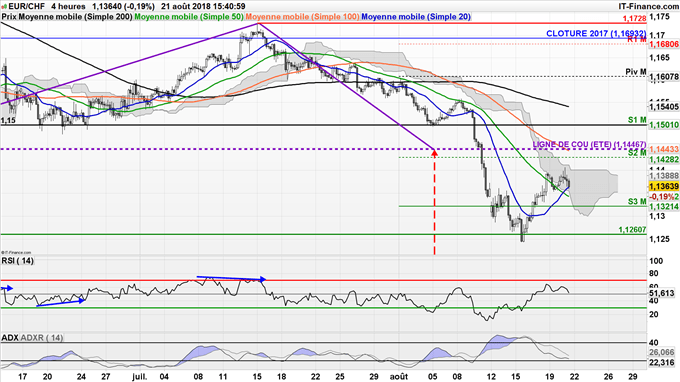The width and height of the screenshot is (680, 382).
Task: Click the 'ADXR ( 14)' indicator title
Action: pos(42,338)
